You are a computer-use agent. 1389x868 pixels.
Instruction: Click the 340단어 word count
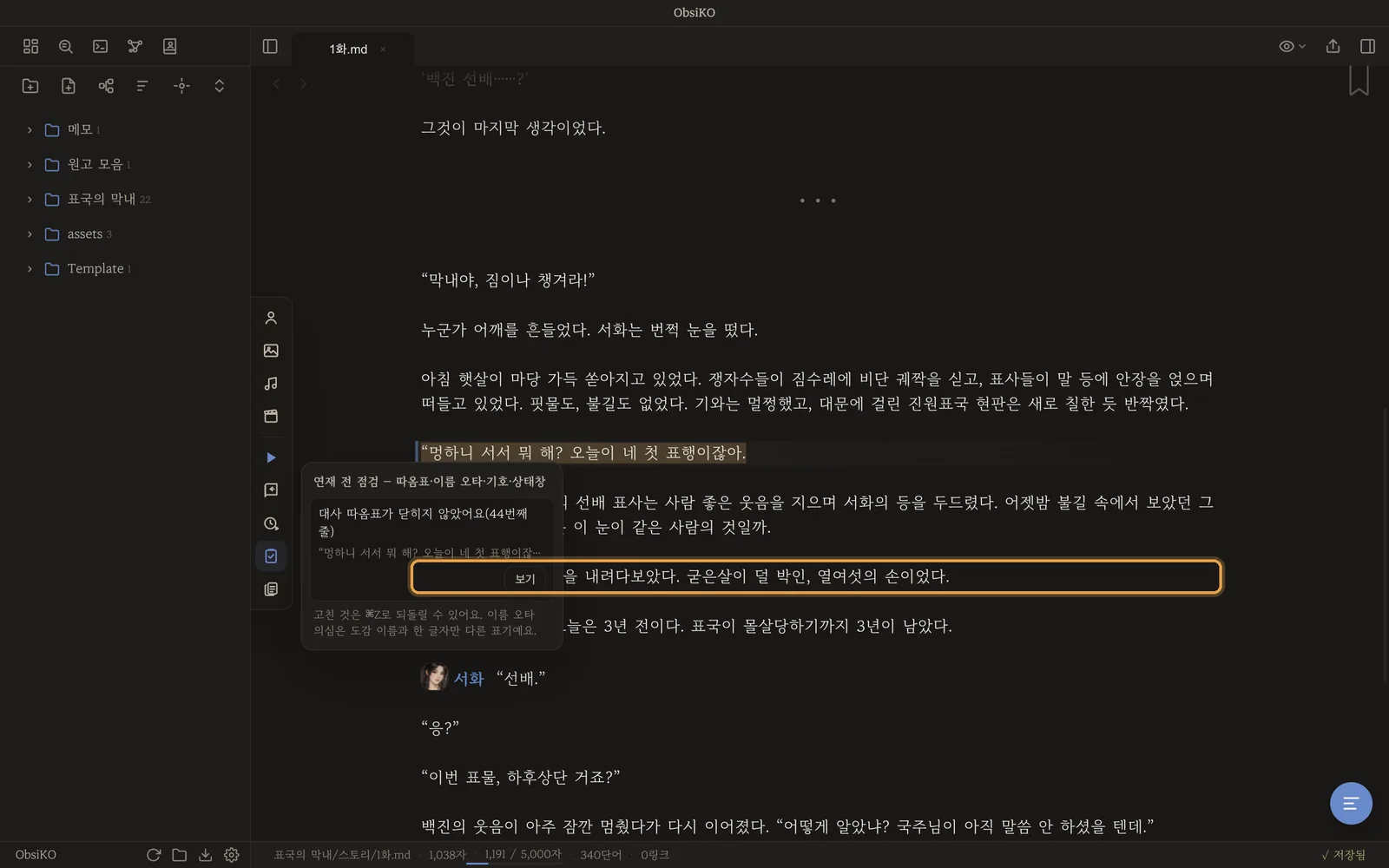601,855
